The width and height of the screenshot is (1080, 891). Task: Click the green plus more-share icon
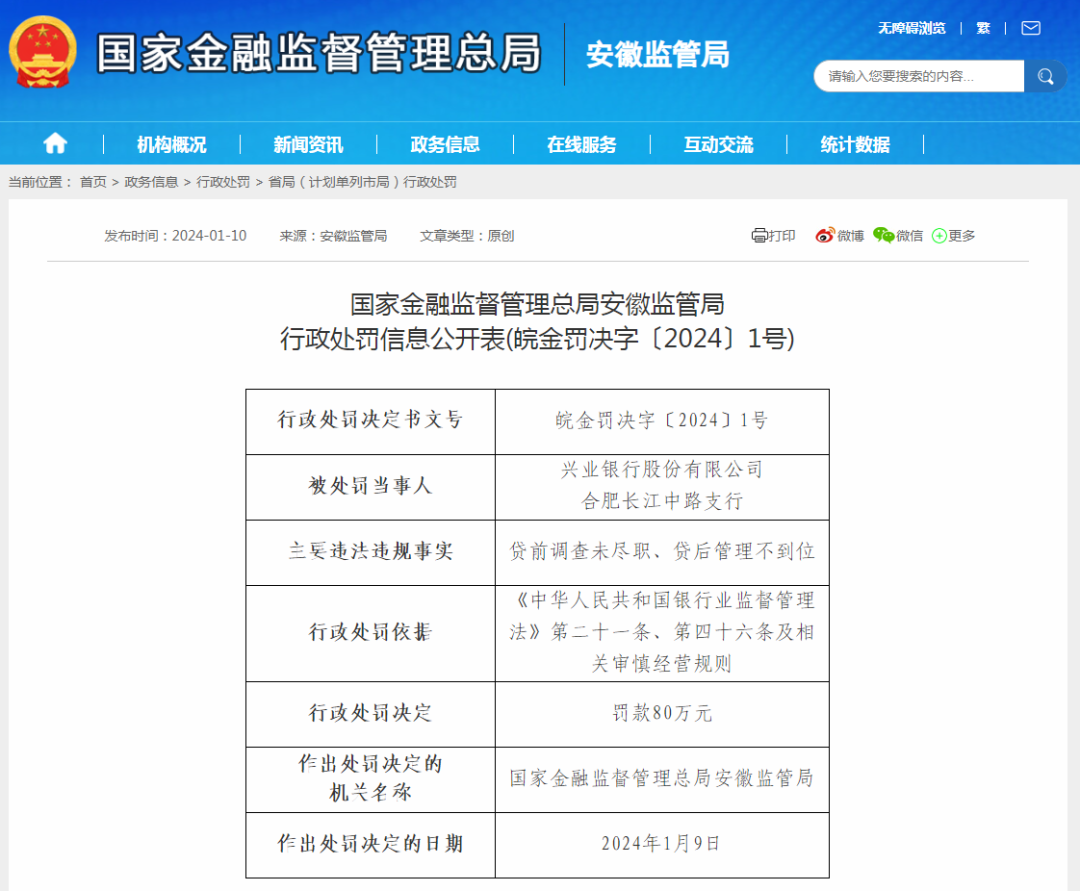(939, 236)
